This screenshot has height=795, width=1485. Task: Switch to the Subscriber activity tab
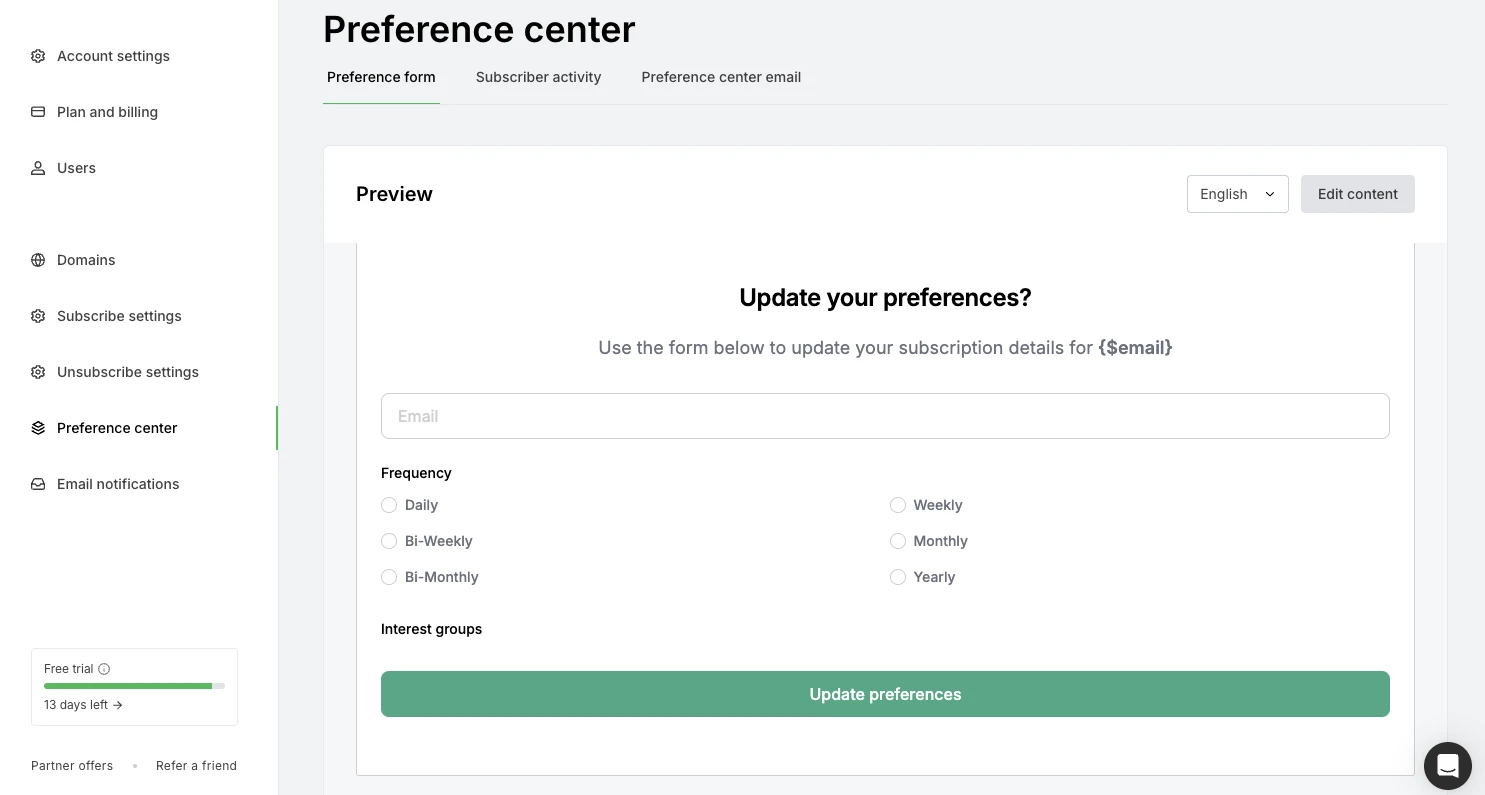(538, 77)
